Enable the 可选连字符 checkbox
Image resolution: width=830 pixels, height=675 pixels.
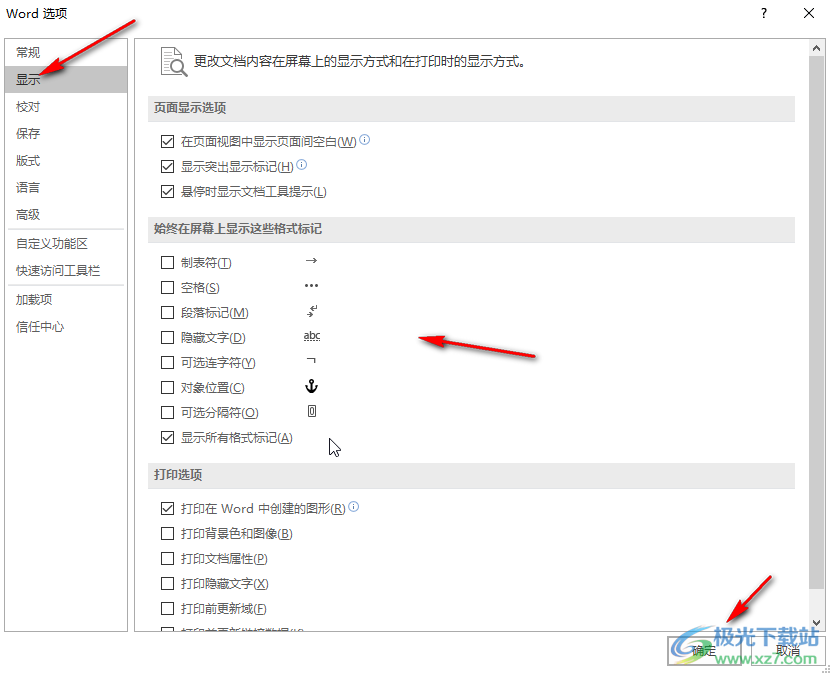point(167,363)
